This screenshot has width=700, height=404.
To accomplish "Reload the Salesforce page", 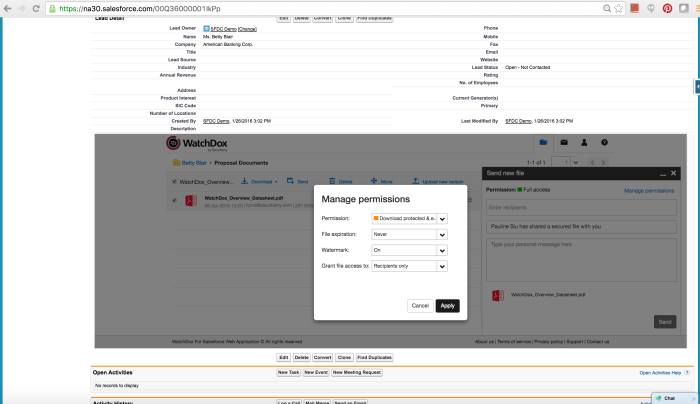I will pyautogui.click(x=36, y=8).
